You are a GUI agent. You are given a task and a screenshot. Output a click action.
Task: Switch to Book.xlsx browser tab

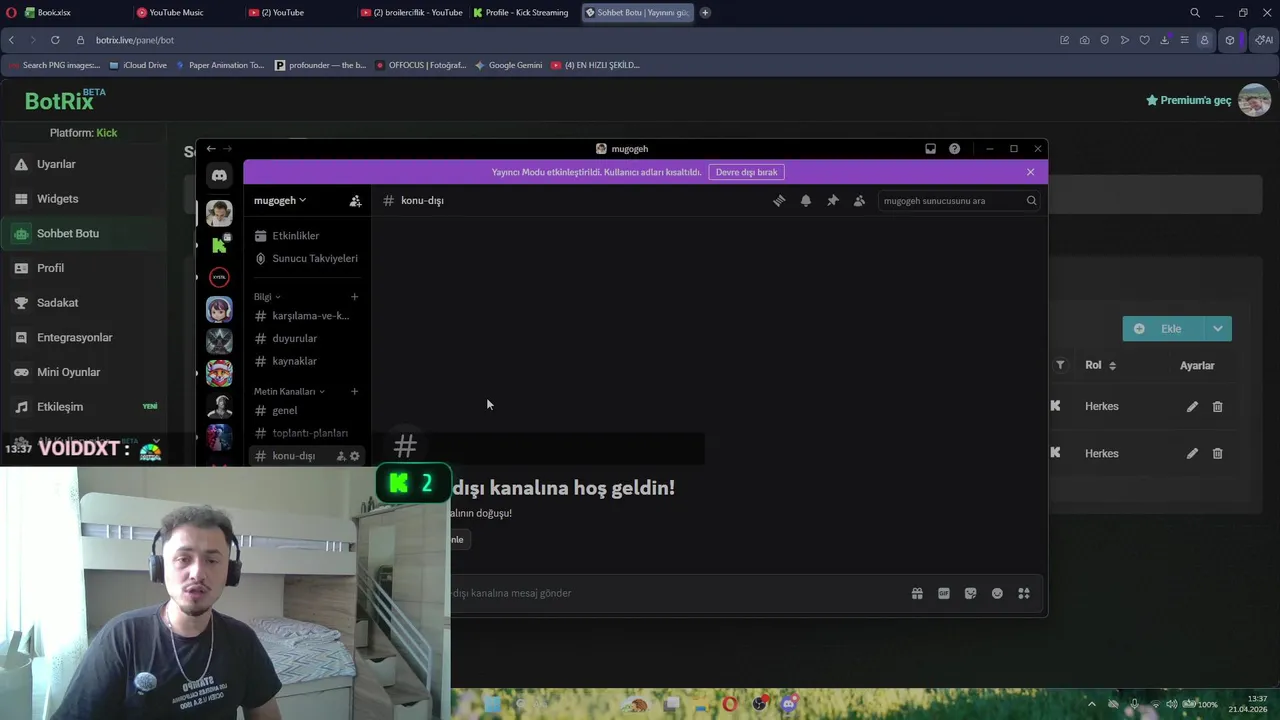point(74,13)
